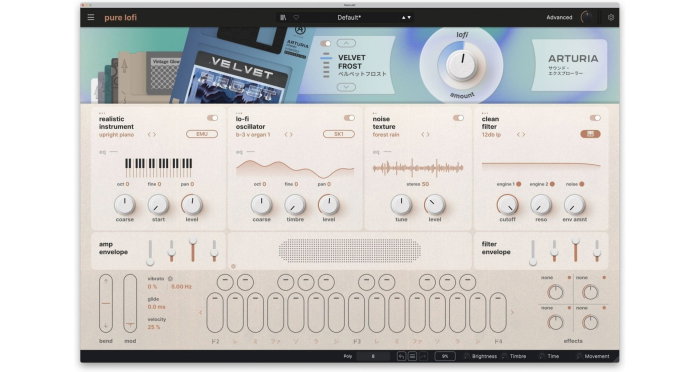Viewport: 700px width, 372px height.
Task: Open the preset browser library icon
Action: pos(283,17)
